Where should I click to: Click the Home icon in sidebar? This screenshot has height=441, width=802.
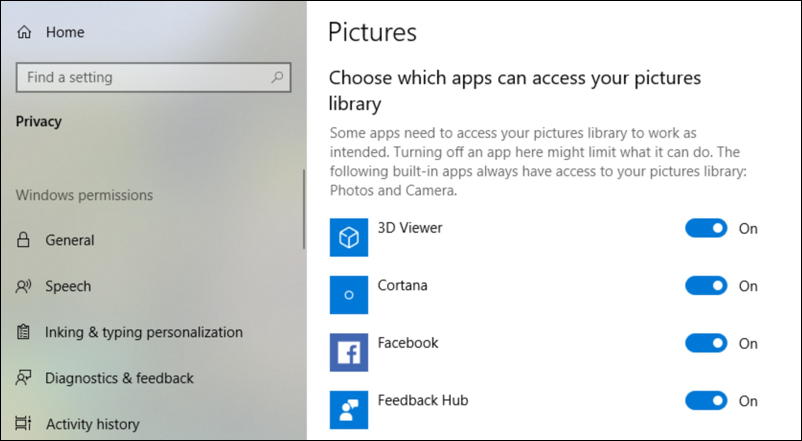coord(24,32)
